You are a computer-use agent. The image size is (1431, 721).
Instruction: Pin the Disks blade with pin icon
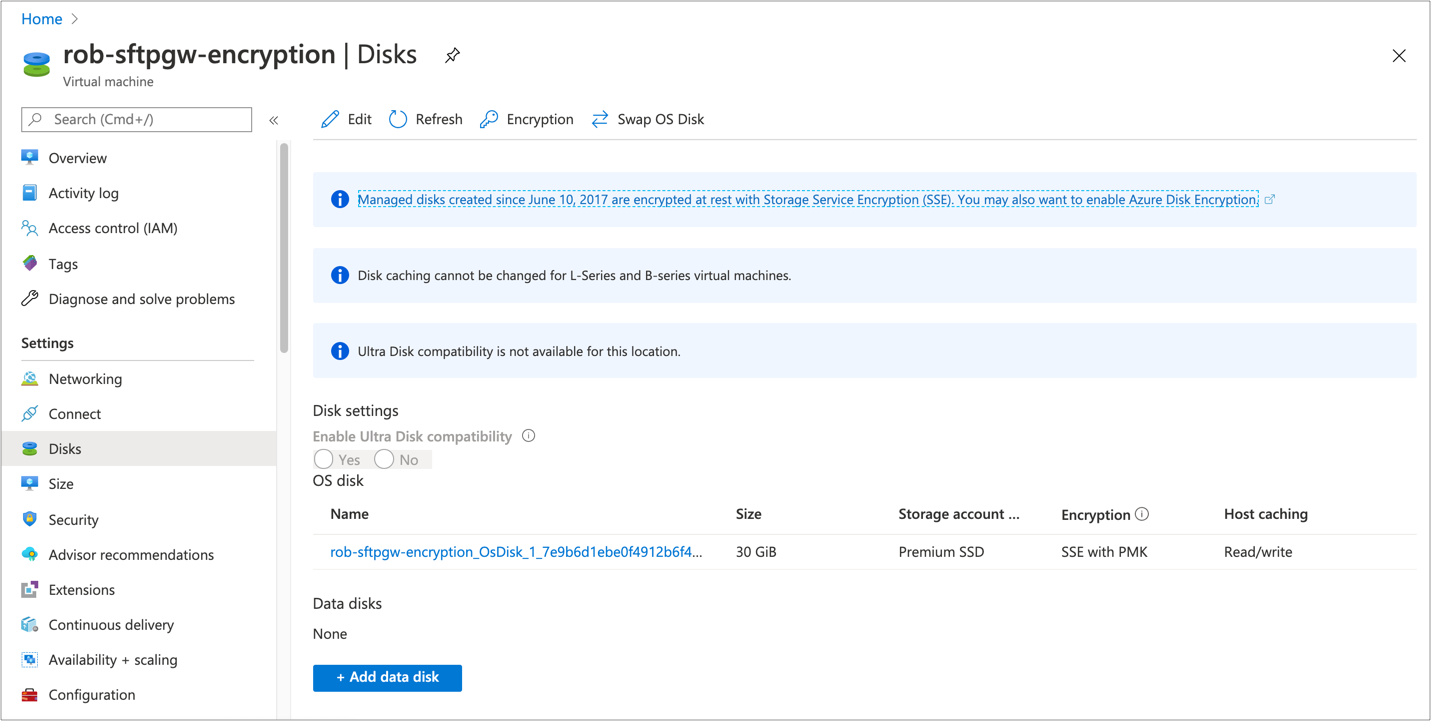(x=452, y=56)
